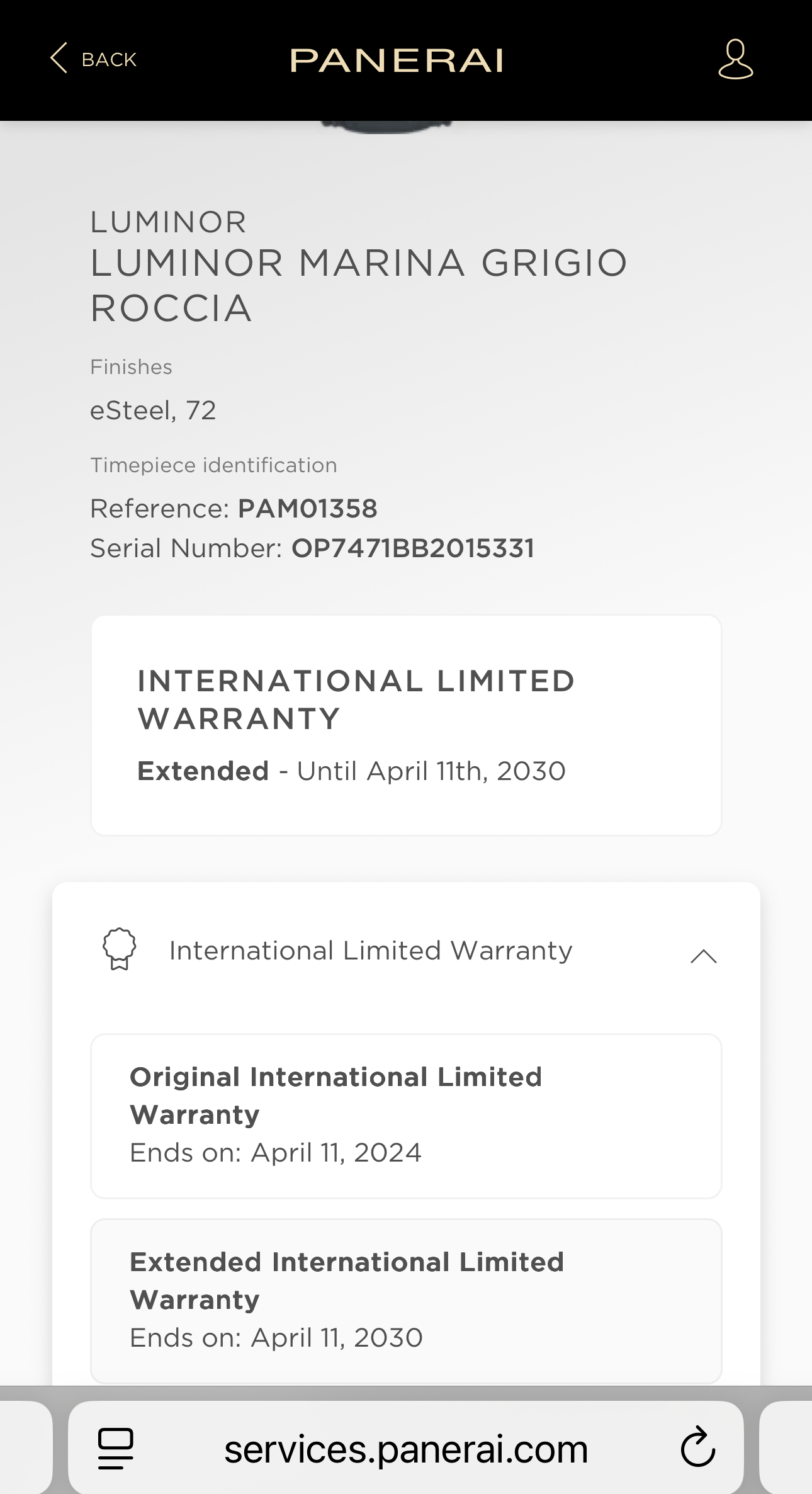
Task: Switch to the previous Safari tab at left edge
Action: click(25, 1448)
